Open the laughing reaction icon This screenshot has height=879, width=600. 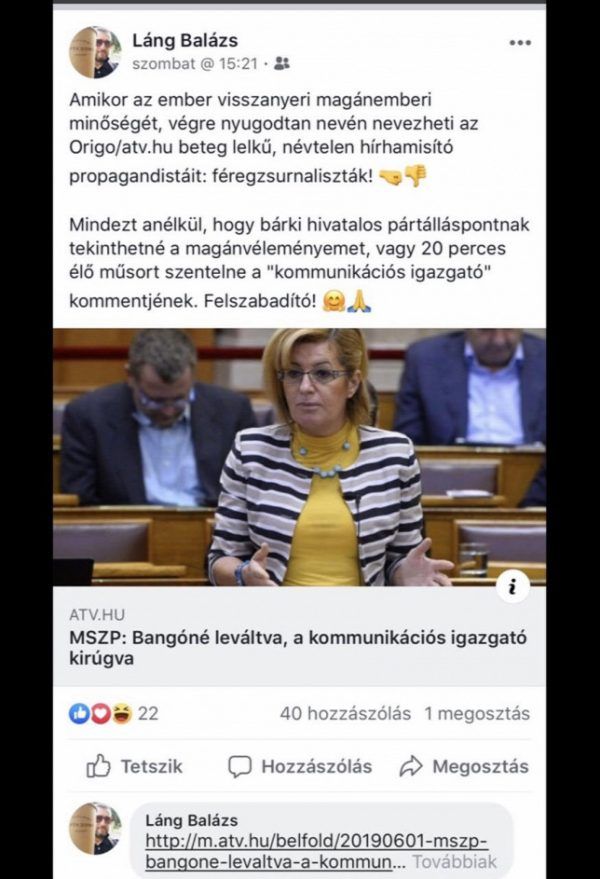[x=122, y=713]
